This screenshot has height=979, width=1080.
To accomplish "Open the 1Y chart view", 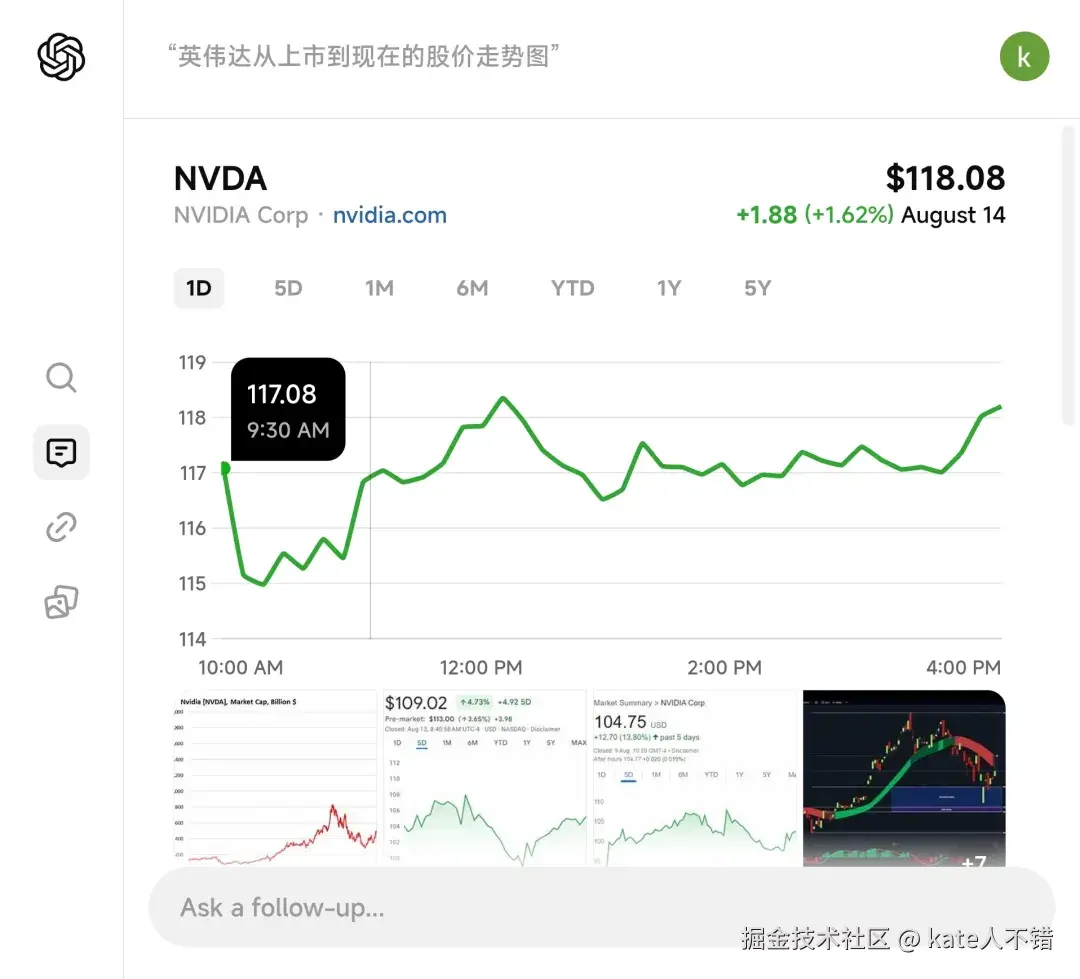I will pos(668,288).
